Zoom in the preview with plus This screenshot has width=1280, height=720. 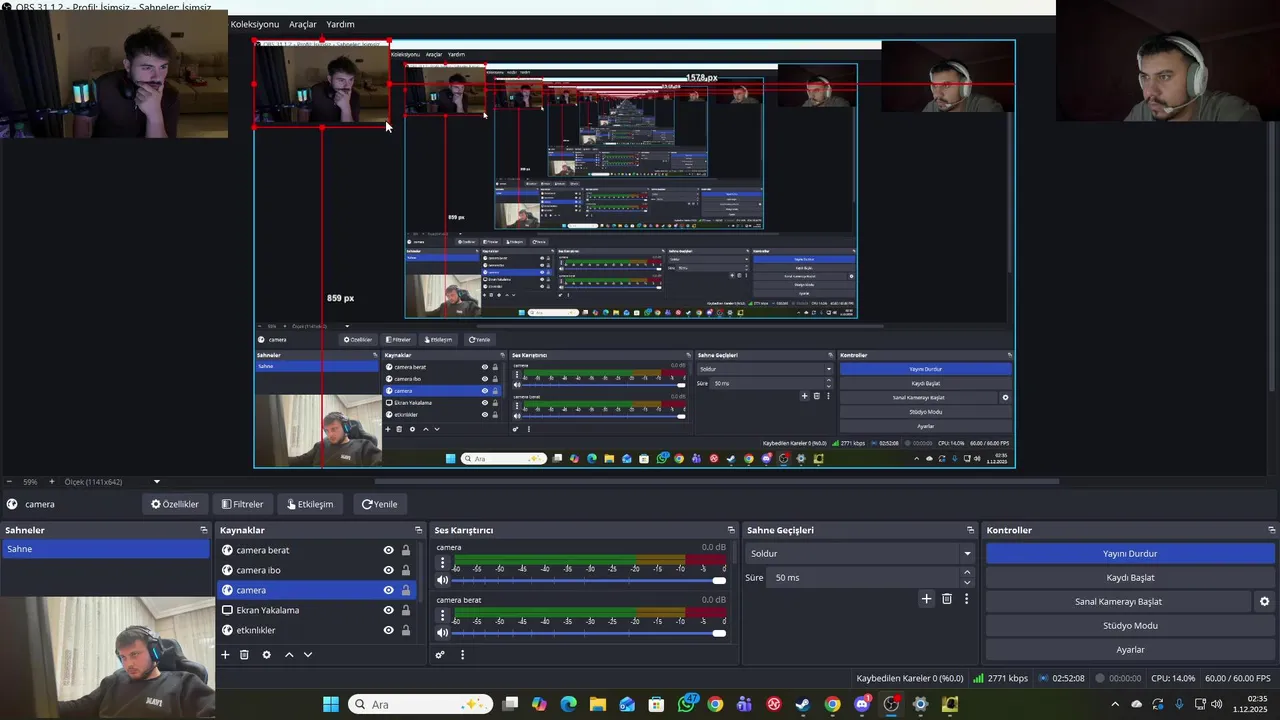click(52, 482)
